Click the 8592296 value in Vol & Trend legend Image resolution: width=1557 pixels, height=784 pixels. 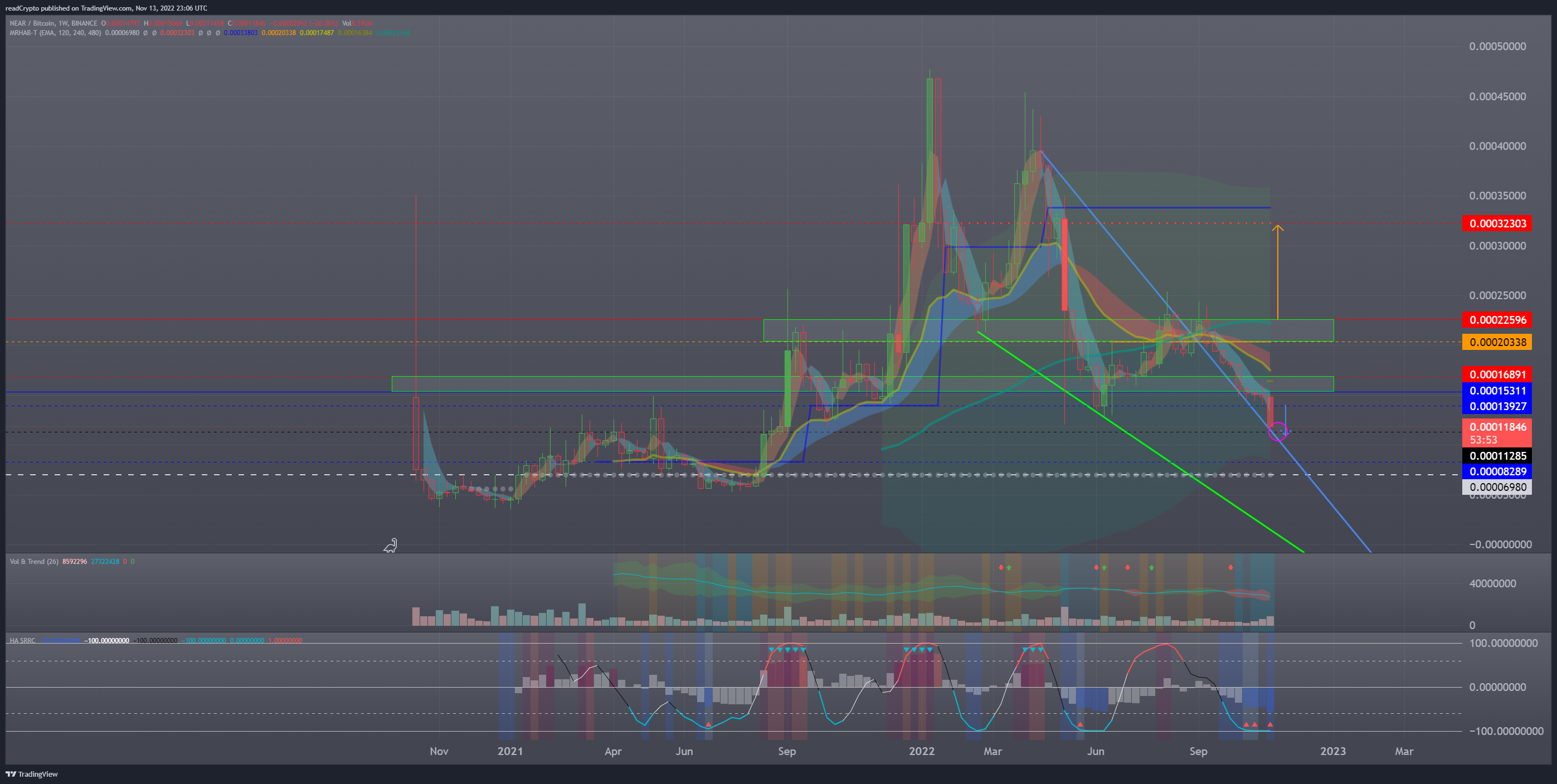pyautogui.click(x=74, y=562)
